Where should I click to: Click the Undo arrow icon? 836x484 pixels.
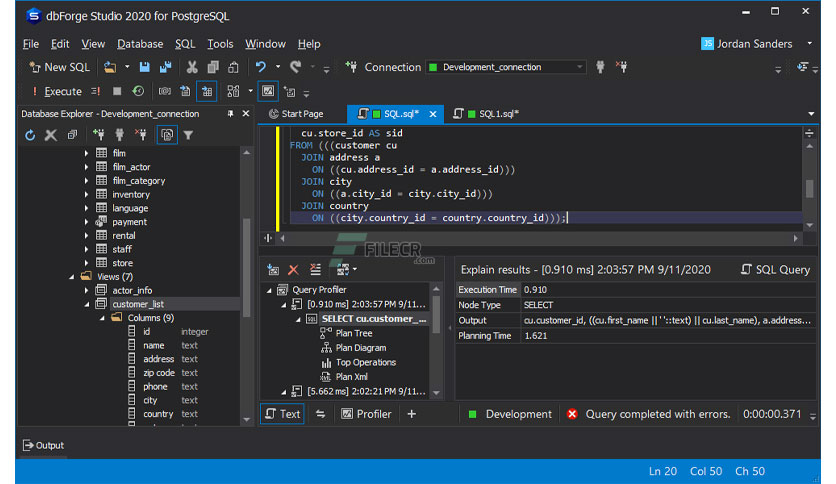(261, 67)
